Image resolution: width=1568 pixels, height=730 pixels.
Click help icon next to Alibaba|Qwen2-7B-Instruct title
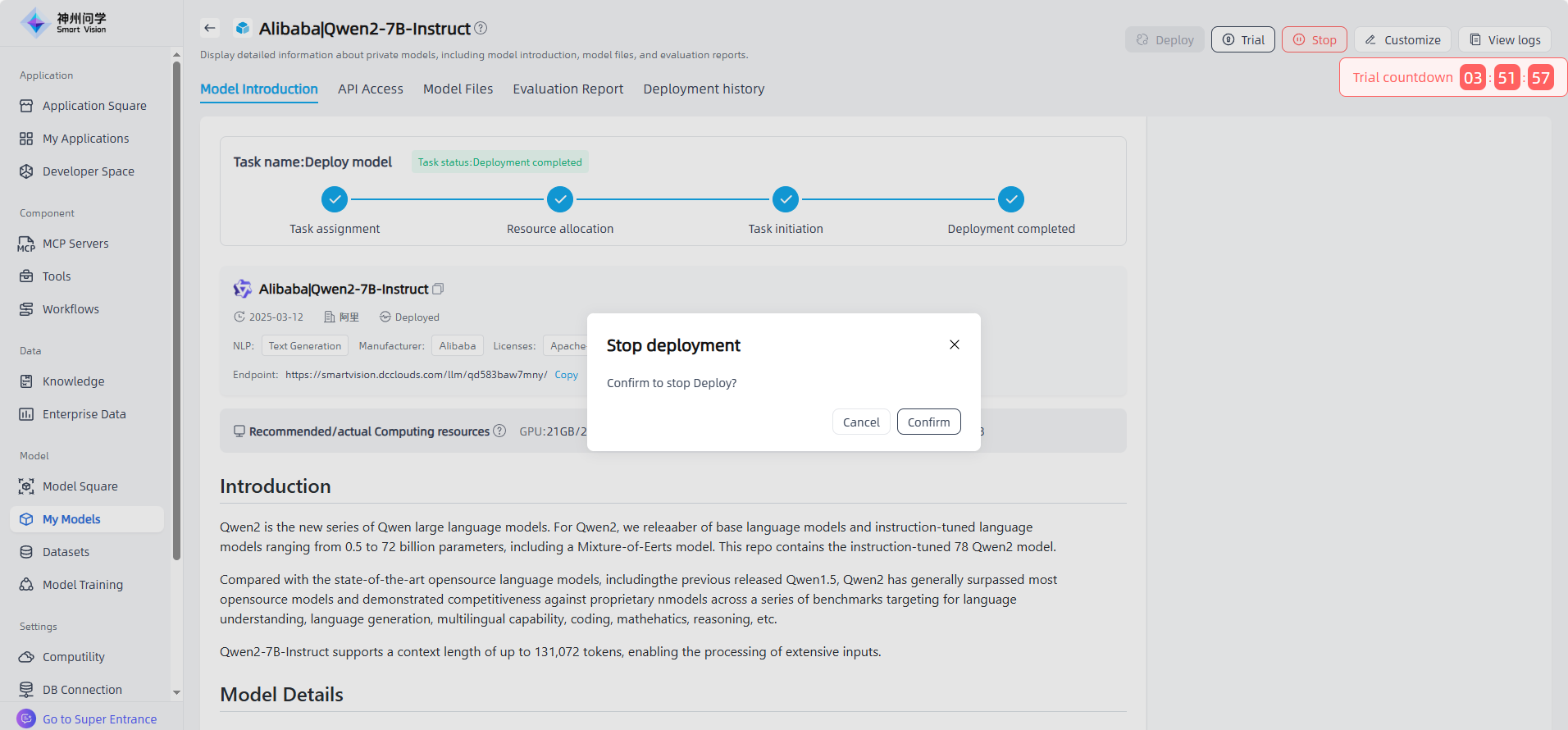click(481, 28)
